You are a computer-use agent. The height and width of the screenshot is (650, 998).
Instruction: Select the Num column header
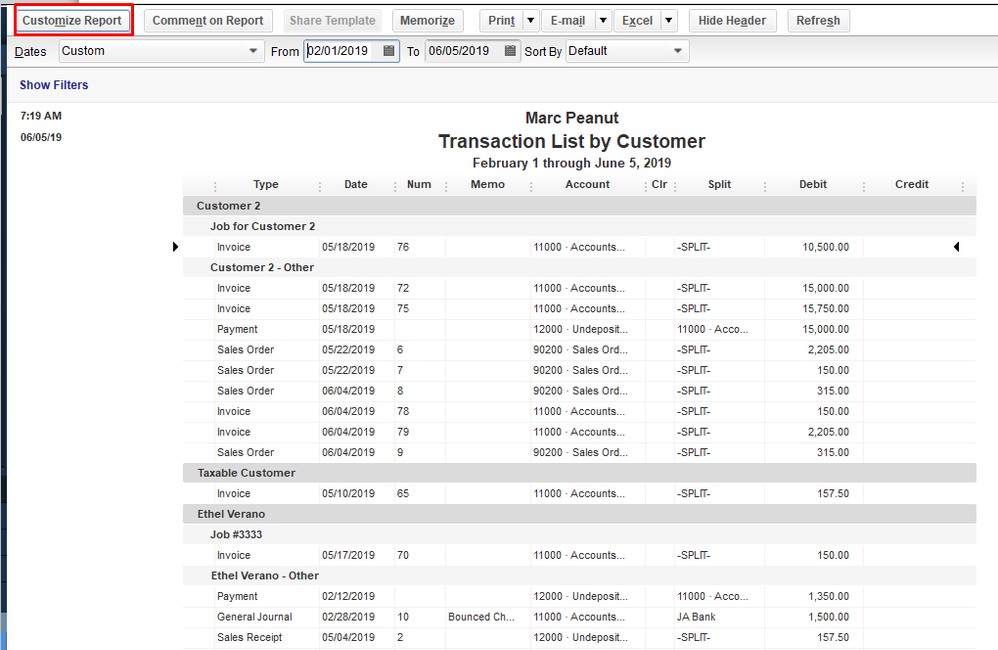click(419, 184)
